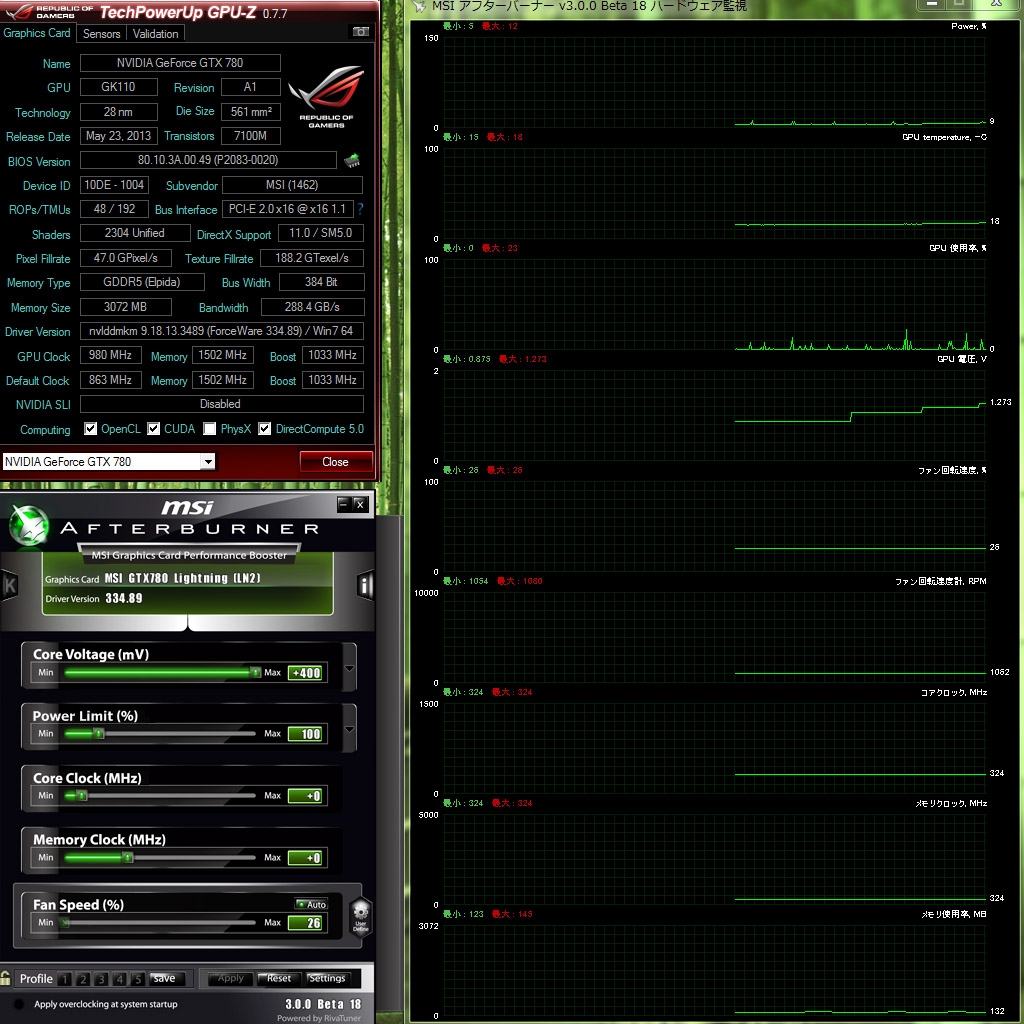1024x1024 pixels.
Task: Click the Memory Clock slider handle
Action: pos(129,857)
